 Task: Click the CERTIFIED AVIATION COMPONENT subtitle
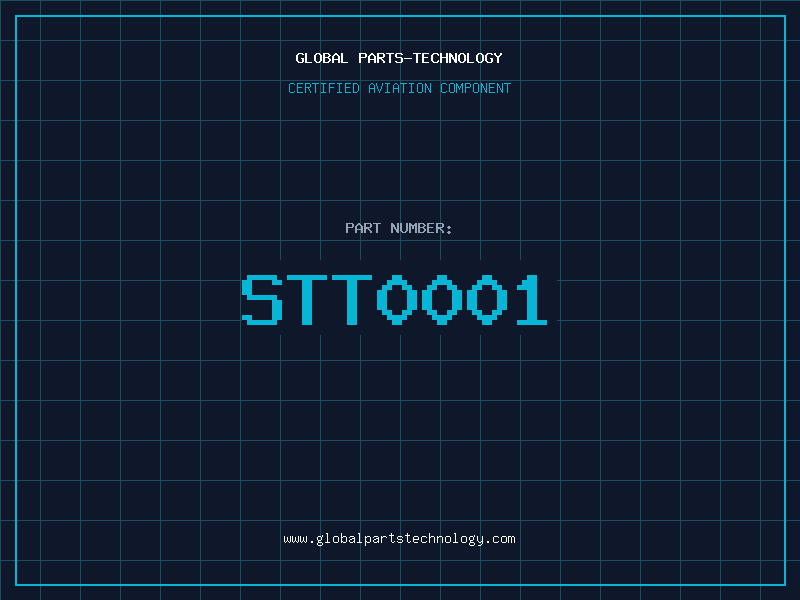[x=399, y=88]
